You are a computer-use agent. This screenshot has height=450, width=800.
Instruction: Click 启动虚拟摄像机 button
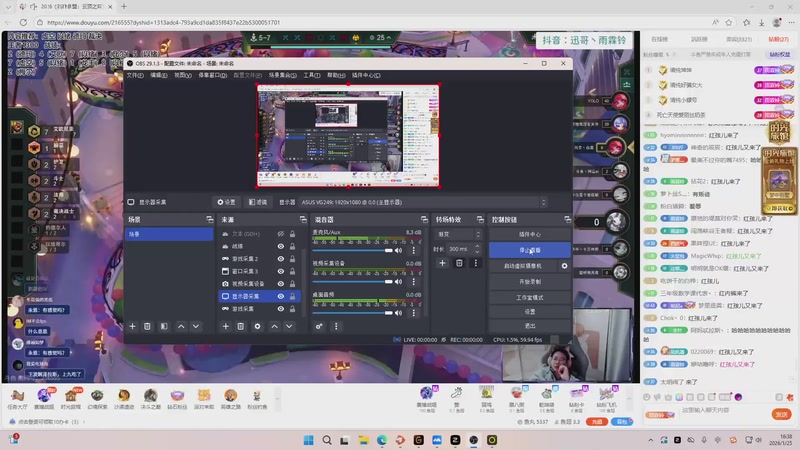(x=523, y=266)
